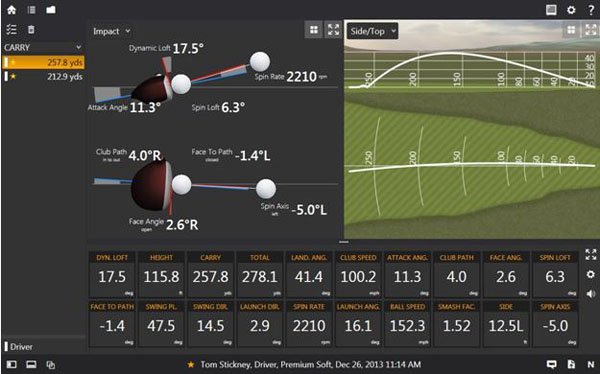The width and height of the screenshot is (600, 374).
Task: Open data tile settings gear on the right
Action: pos(591,274)
